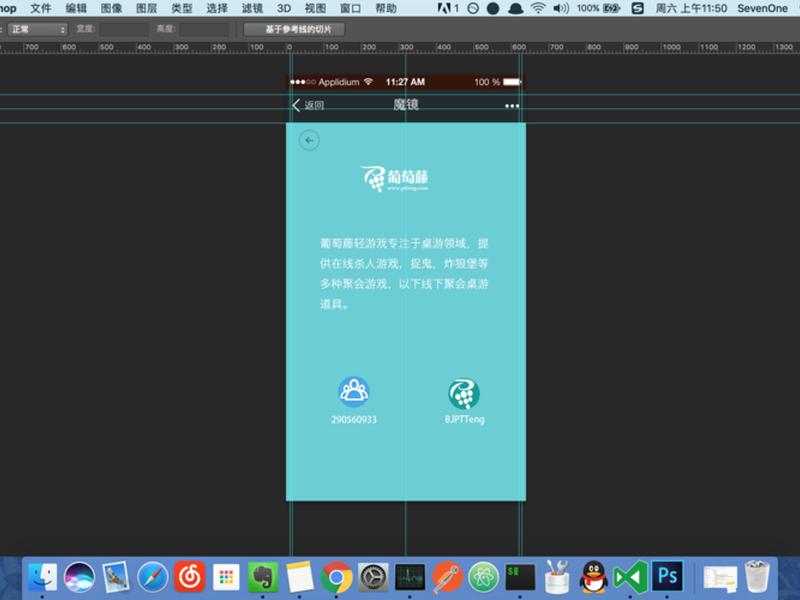Switch to Photoshop via Dock icon
The height and width of the screenshot is (600, 800).
point(667,576)
